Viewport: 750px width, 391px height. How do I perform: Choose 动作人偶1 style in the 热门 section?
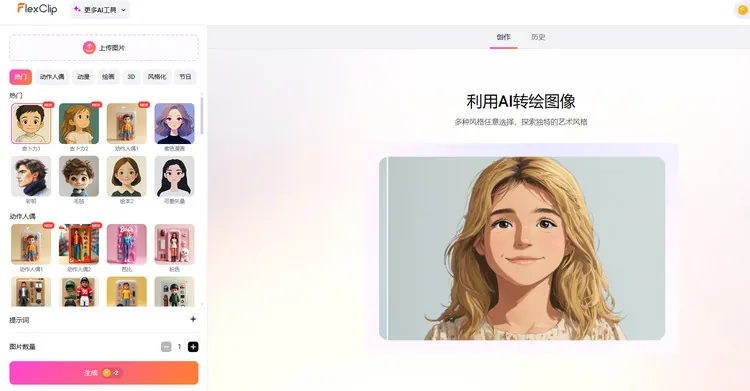coord(127,123)
